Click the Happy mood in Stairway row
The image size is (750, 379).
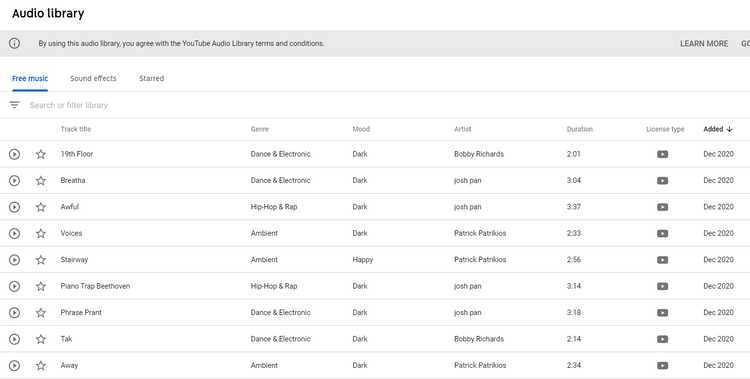point(363,259)
